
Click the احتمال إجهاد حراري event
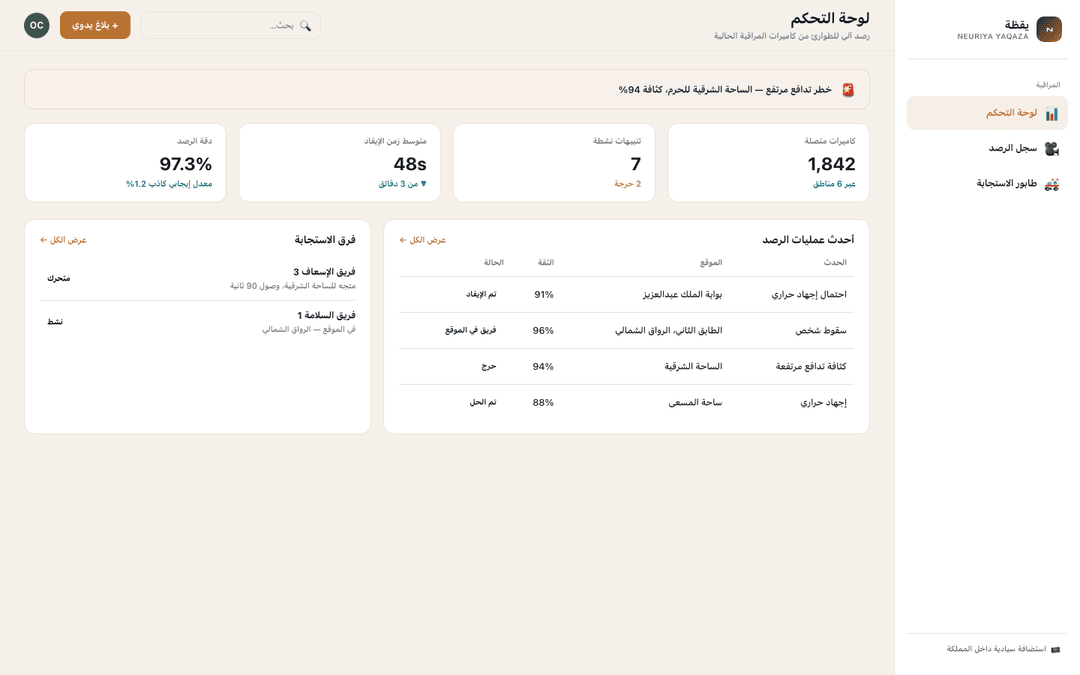[809, 294]
